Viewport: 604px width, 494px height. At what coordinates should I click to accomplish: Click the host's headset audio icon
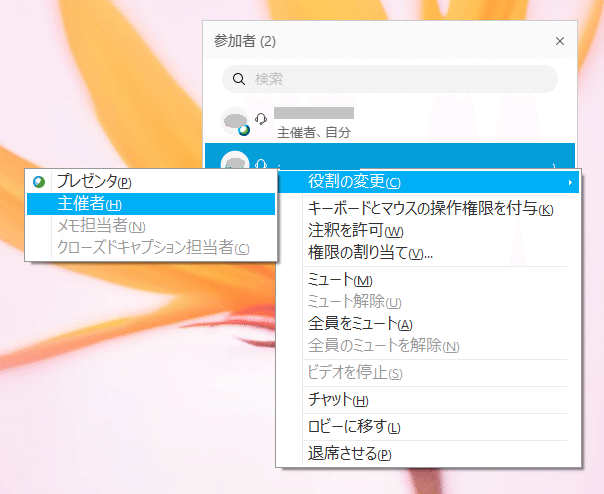[x=261, y=119]
